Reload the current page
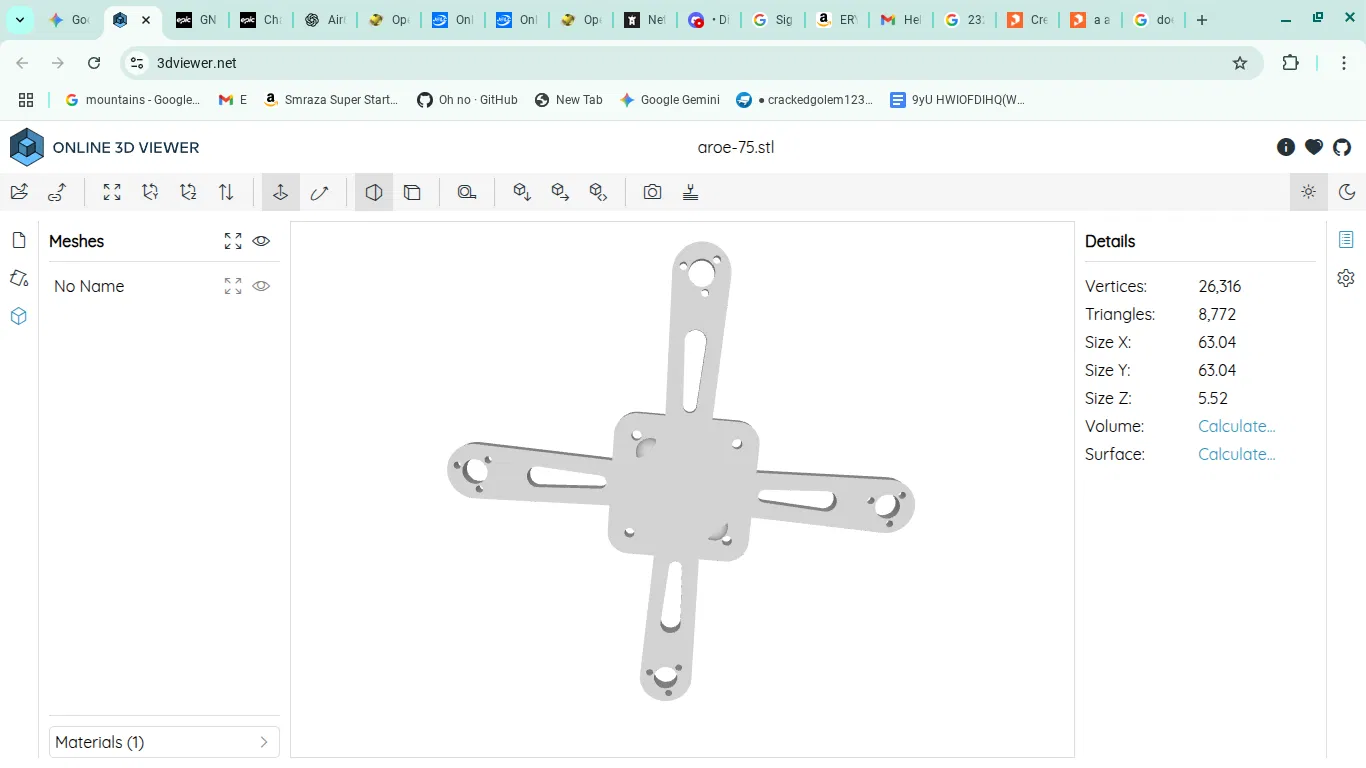1366x768 pixels. (94, 63)
